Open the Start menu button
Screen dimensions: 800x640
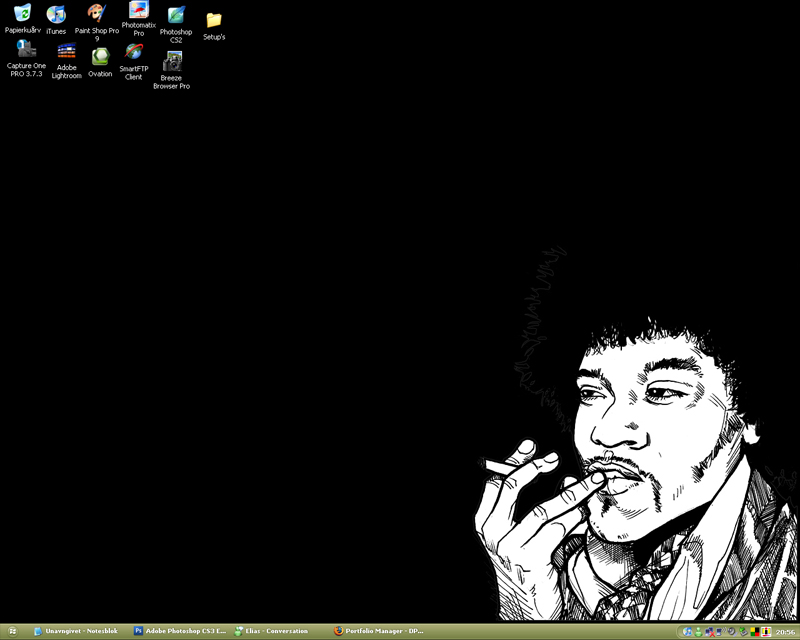[12, 631]
